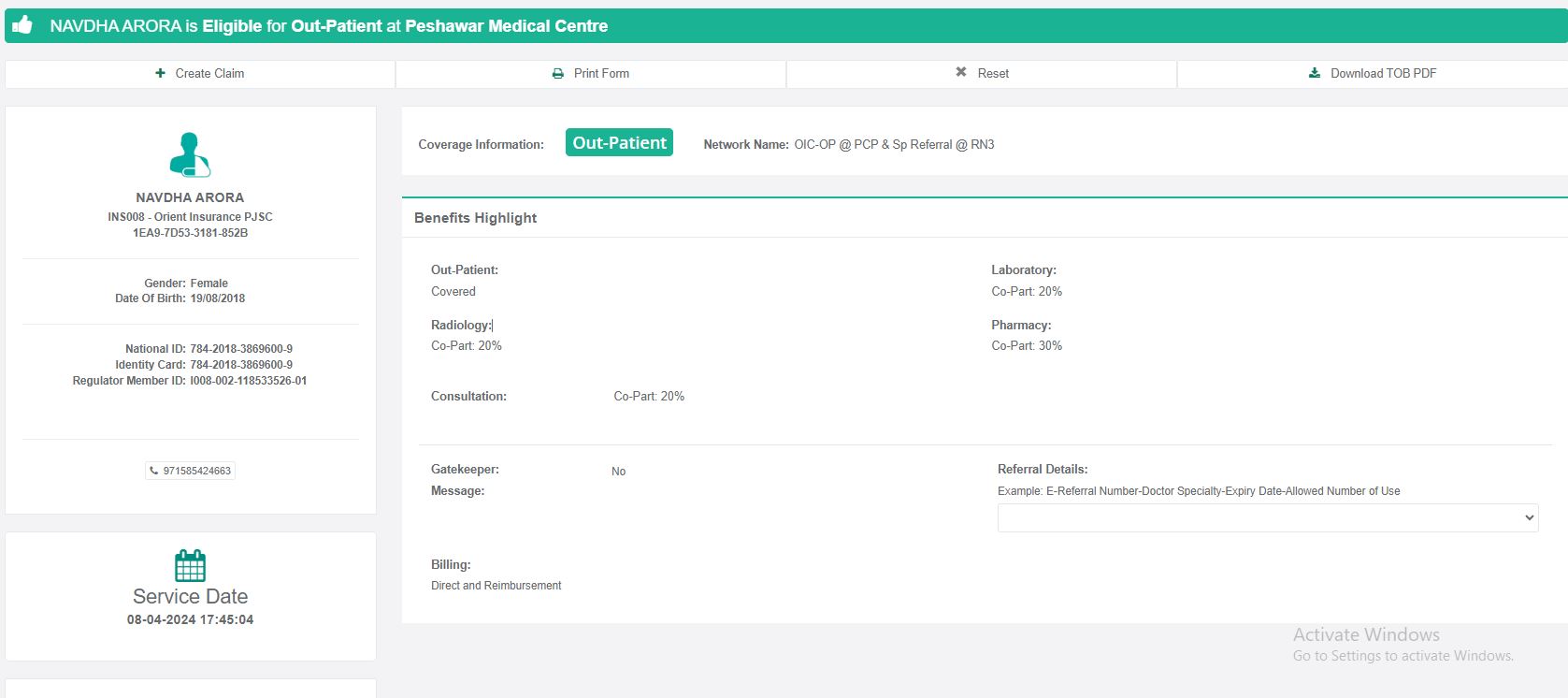Click the Pharmacy Co-Part 30% value
Image resolution: width=1568 pixels, height=698 pixels.
[x=1027, y=346]
